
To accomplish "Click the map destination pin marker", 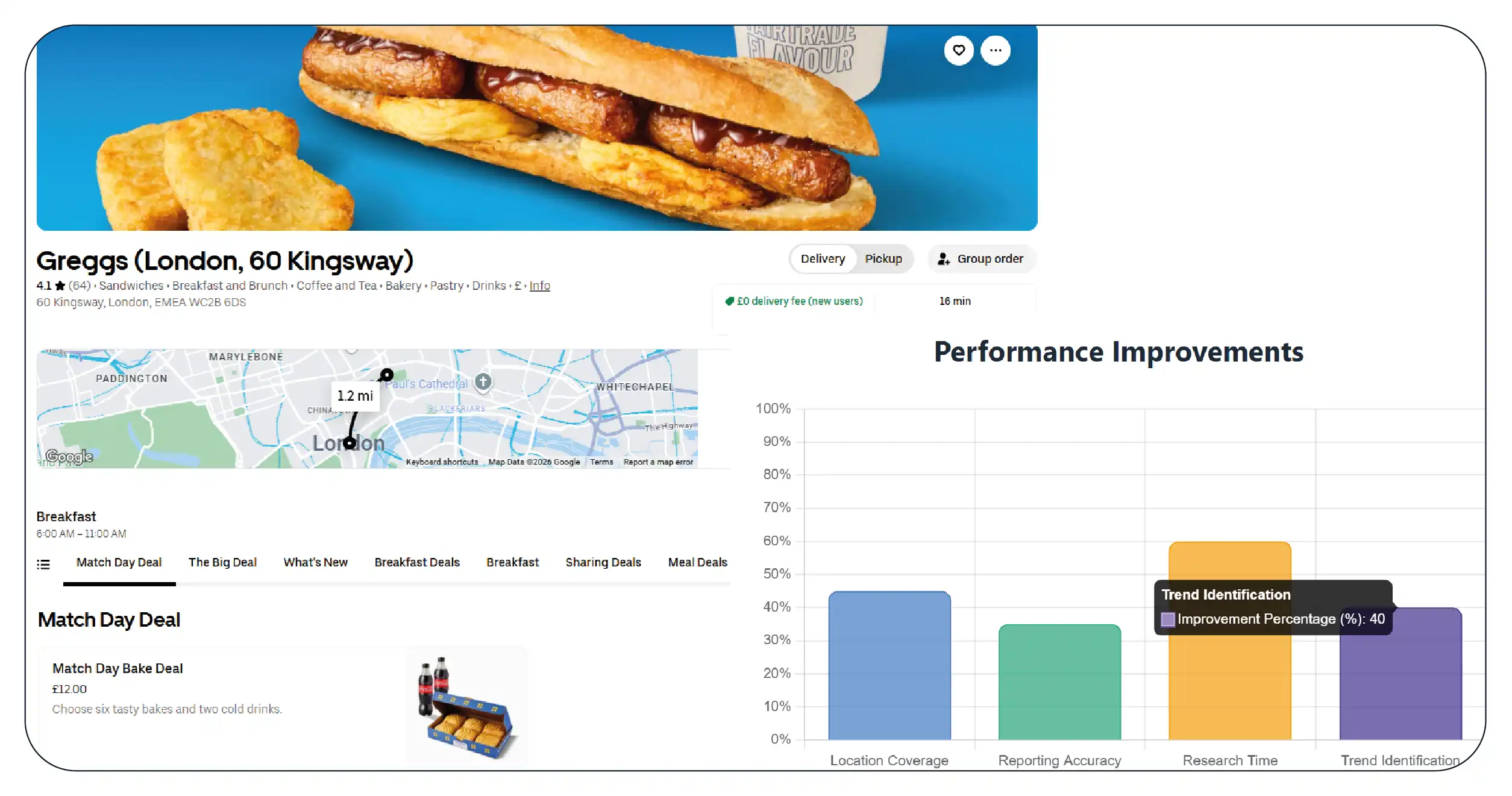I will pyautogui.click(x=386, y=375).
